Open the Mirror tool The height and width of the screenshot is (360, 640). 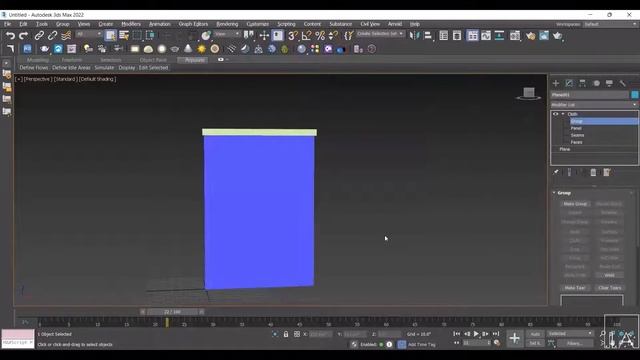pyautogui.click(x=414, y=36)
